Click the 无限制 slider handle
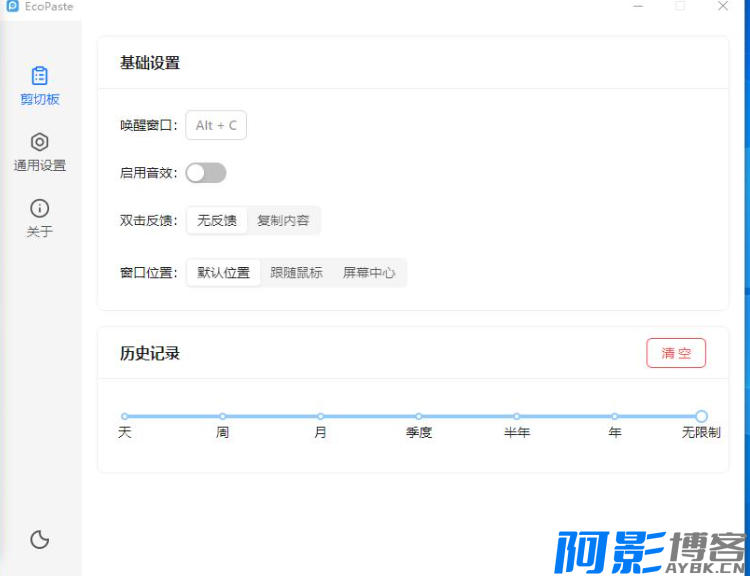Viewport: 750px width, 576px height. point(701,416)
